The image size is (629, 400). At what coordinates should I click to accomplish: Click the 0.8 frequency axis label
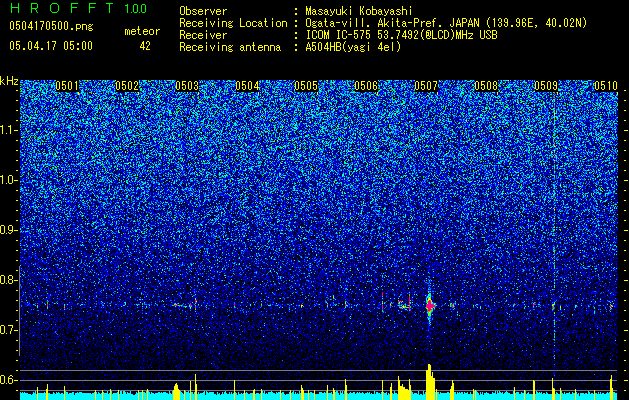8,280
